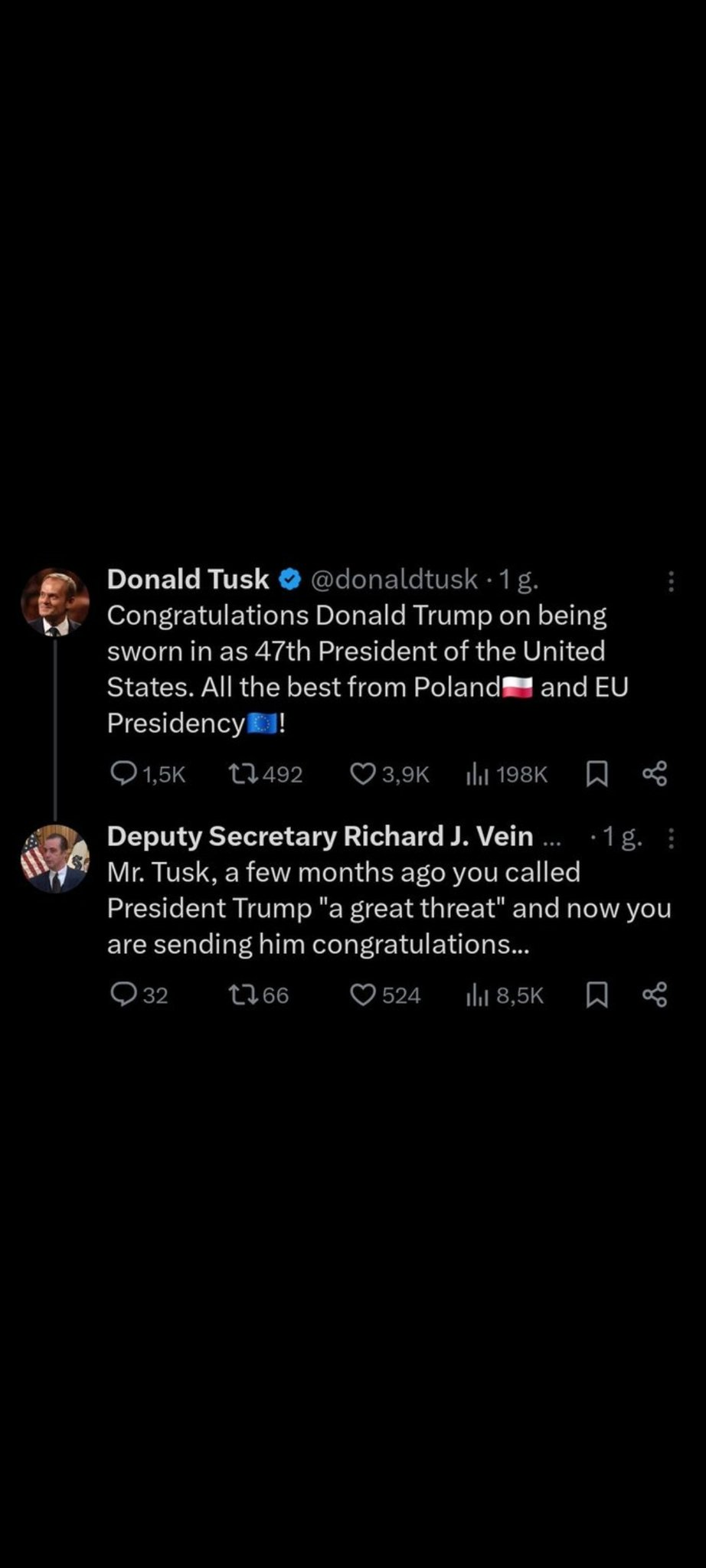This screenshot has height=1568, width=706.
Task: Open Richard J. Vein's profile picture
Action: coord(55,858)
